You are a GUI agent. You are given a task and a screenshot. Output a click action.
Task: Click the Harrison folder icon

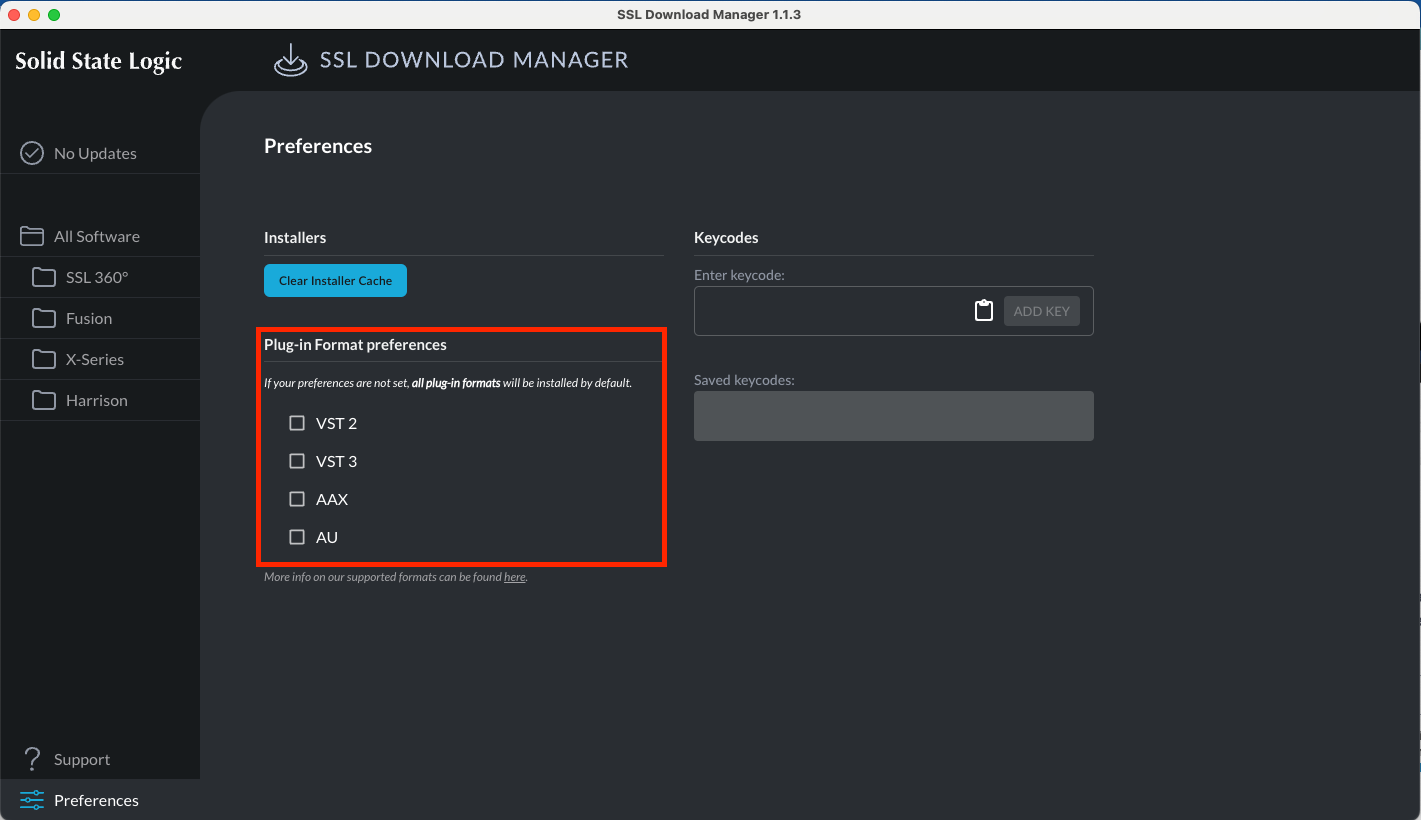click(x=44, y=400)
